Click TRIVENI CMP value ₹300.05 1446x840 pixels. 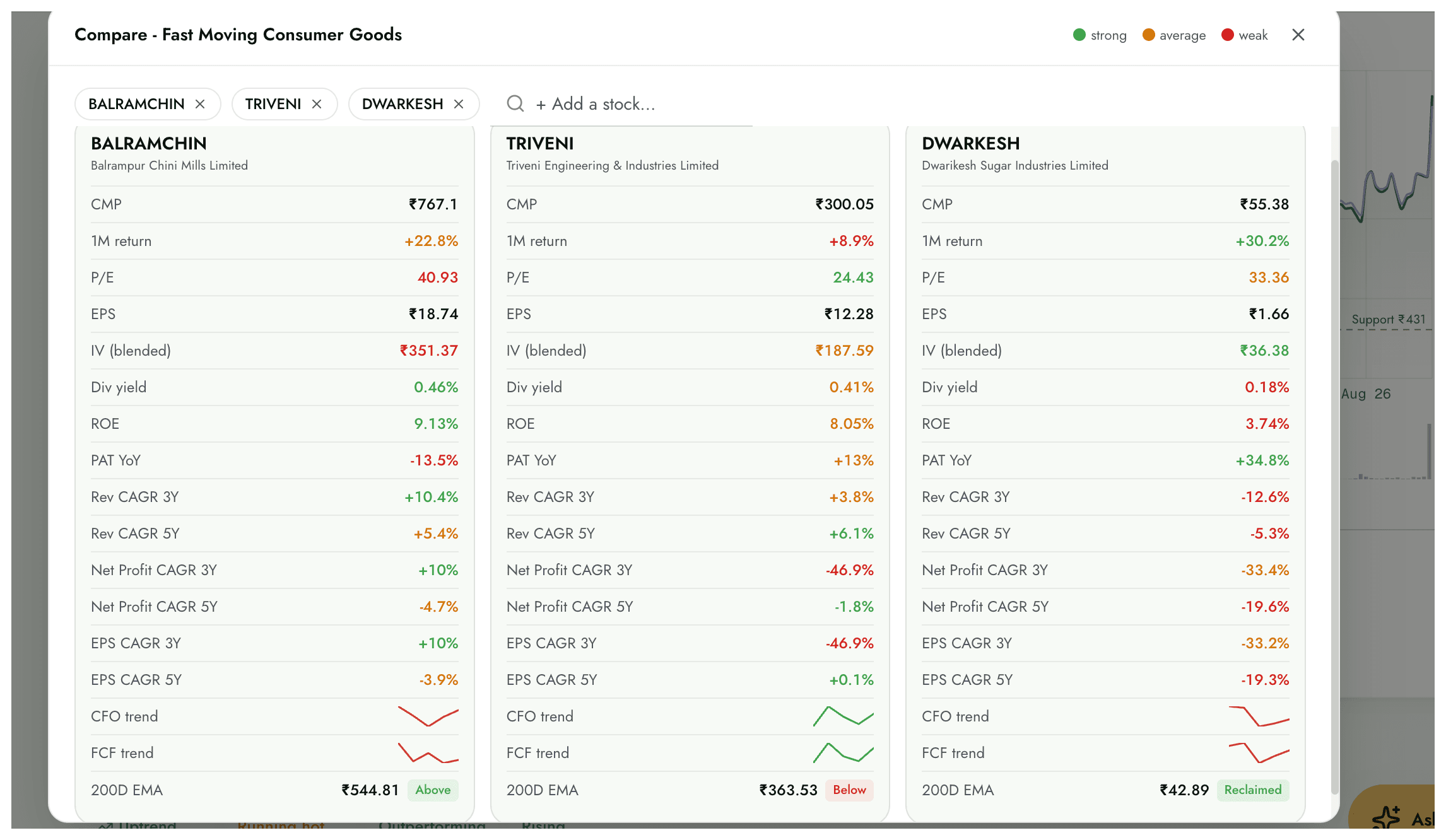coord(844,204)
